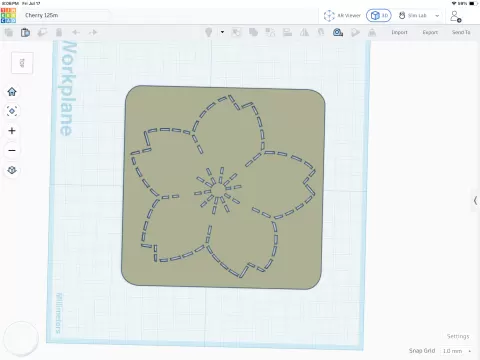Click the Copy icon in toolbar

coord(9,32)
